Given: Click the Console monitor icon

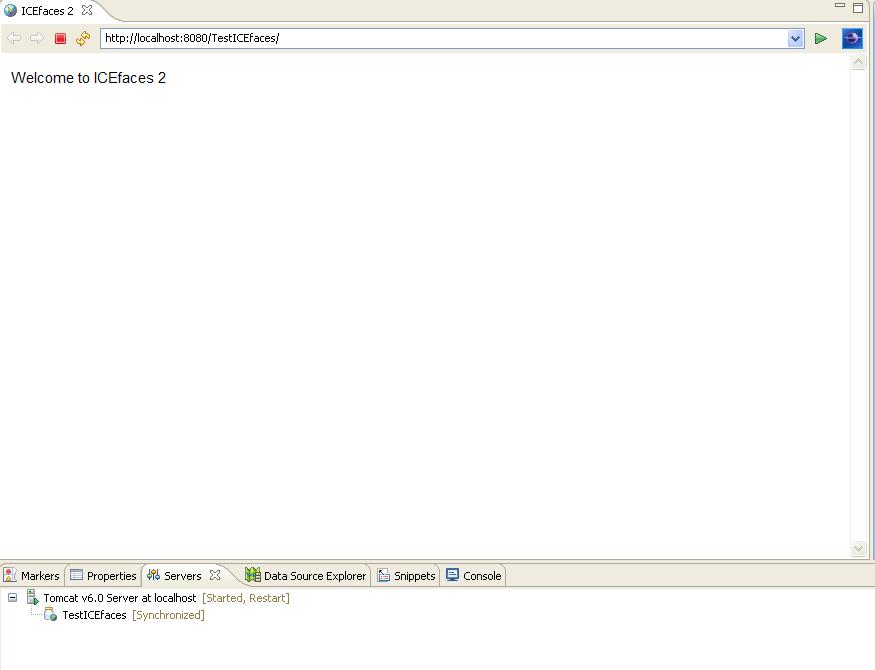Looking at the screenshot, I should pyautogui.click(x=453, y=575).
